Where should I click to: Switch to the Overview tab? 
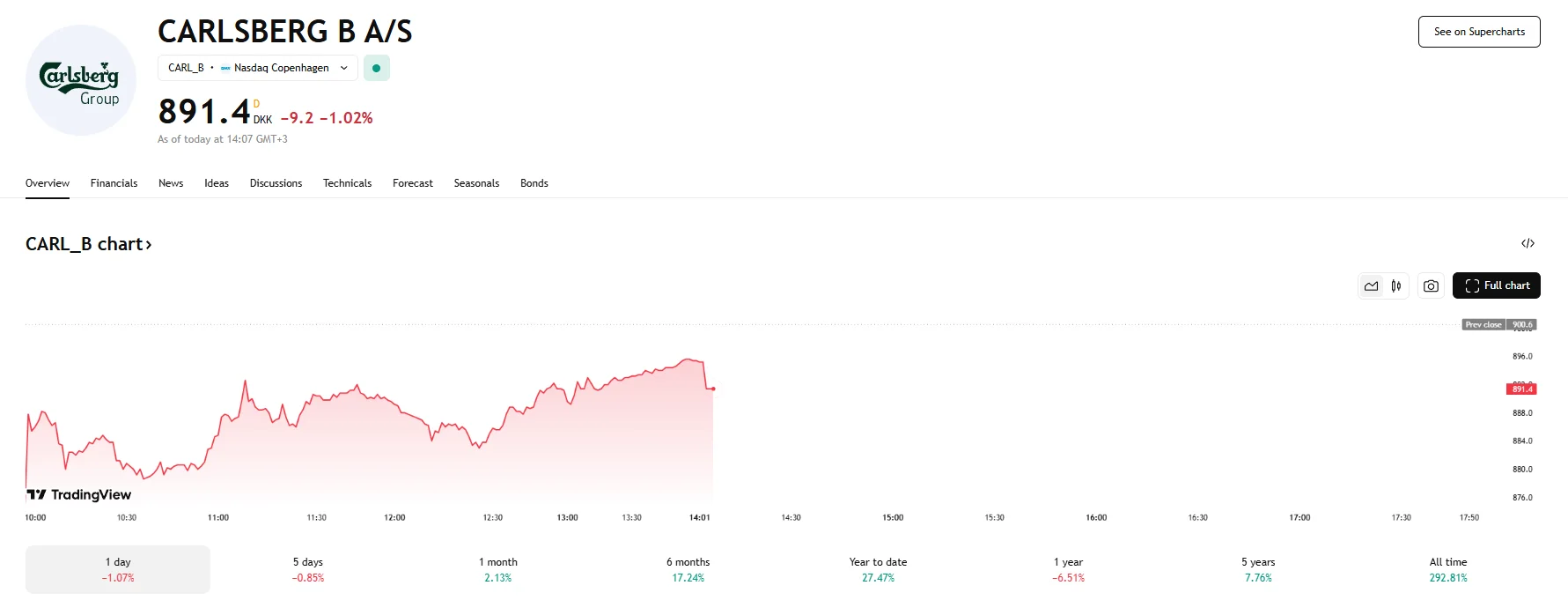(48, 183)
